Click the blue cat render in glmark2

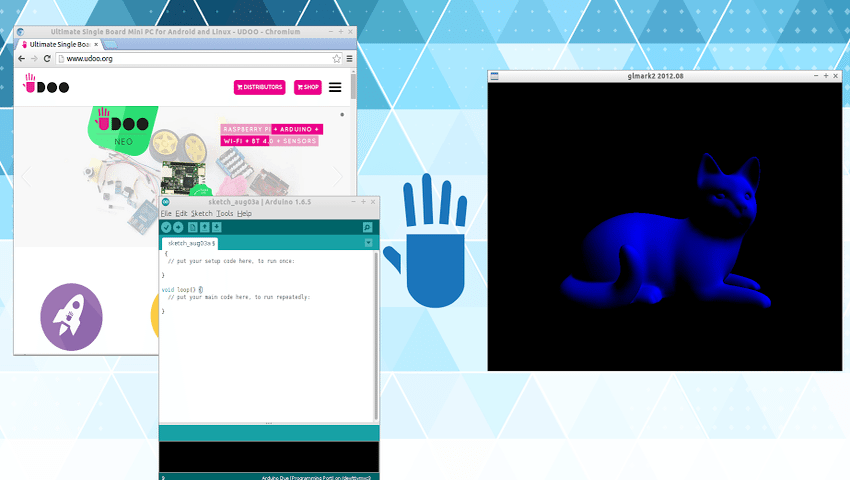pyautogui.click(x=667, y=233)
